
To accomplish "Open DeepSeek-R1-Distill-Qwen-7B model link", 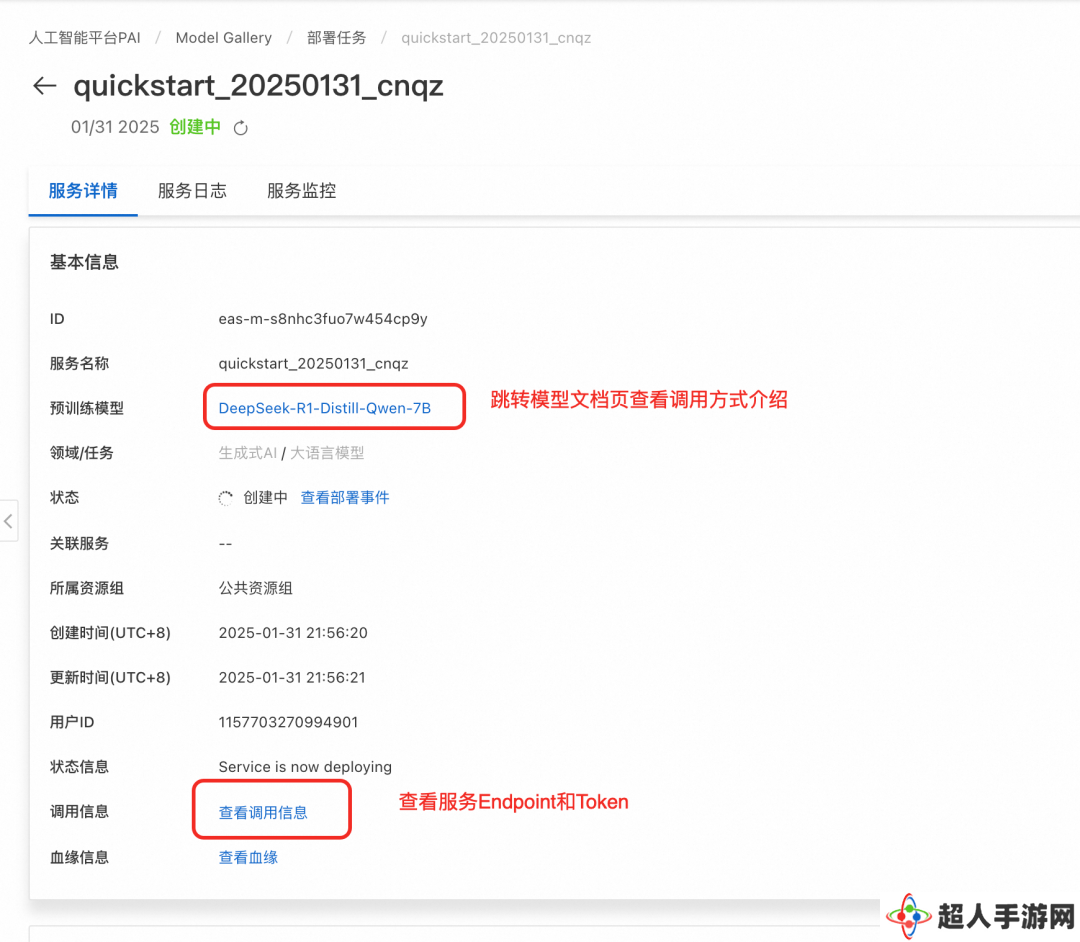I will [324, 408].
